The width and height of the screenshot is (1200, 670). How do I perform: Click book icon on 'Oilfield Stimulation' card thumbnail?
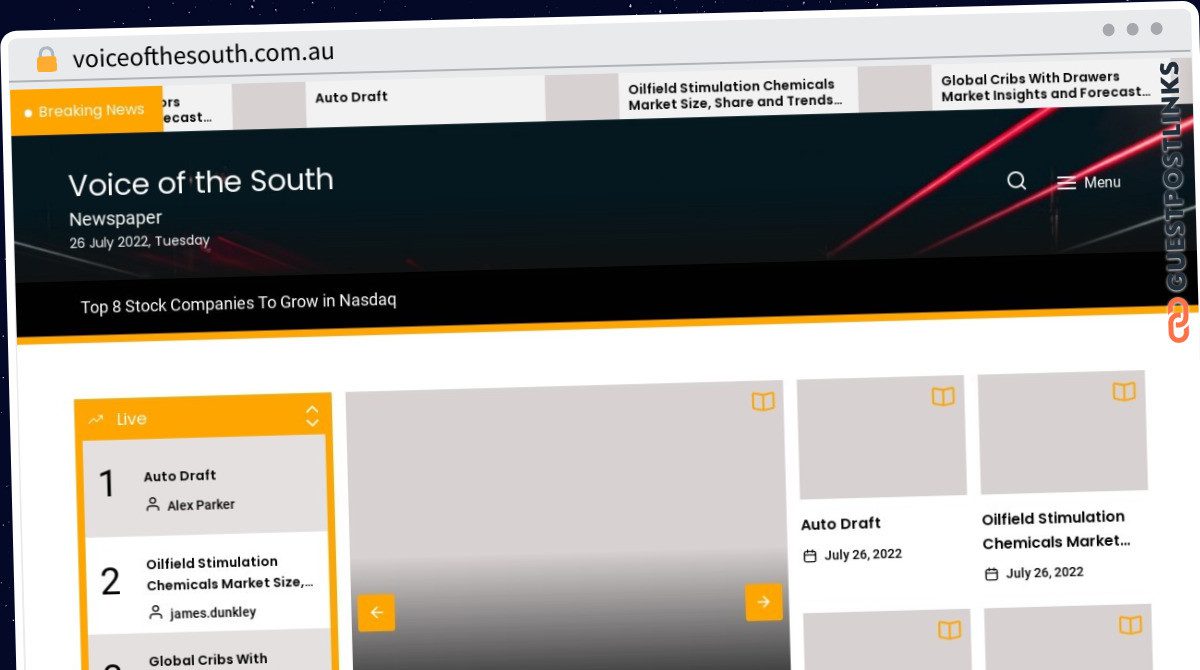1124,392
